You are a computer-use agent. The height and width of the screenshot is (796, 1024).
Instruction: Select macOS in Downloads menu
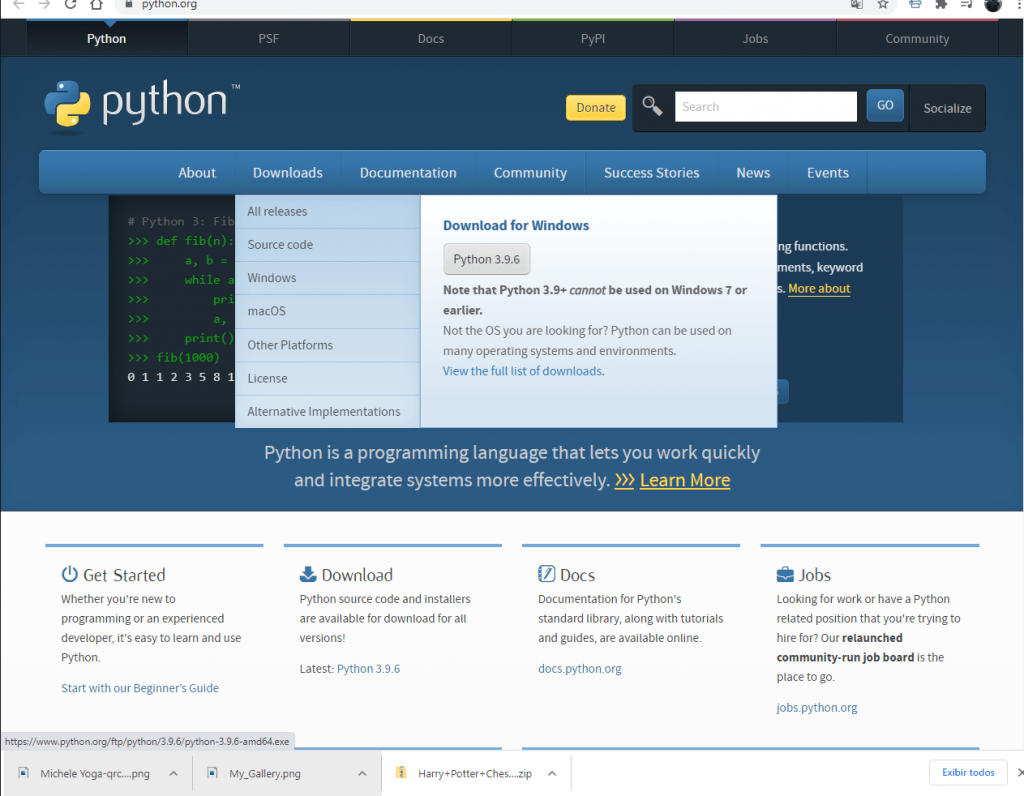tap(327, 311)
